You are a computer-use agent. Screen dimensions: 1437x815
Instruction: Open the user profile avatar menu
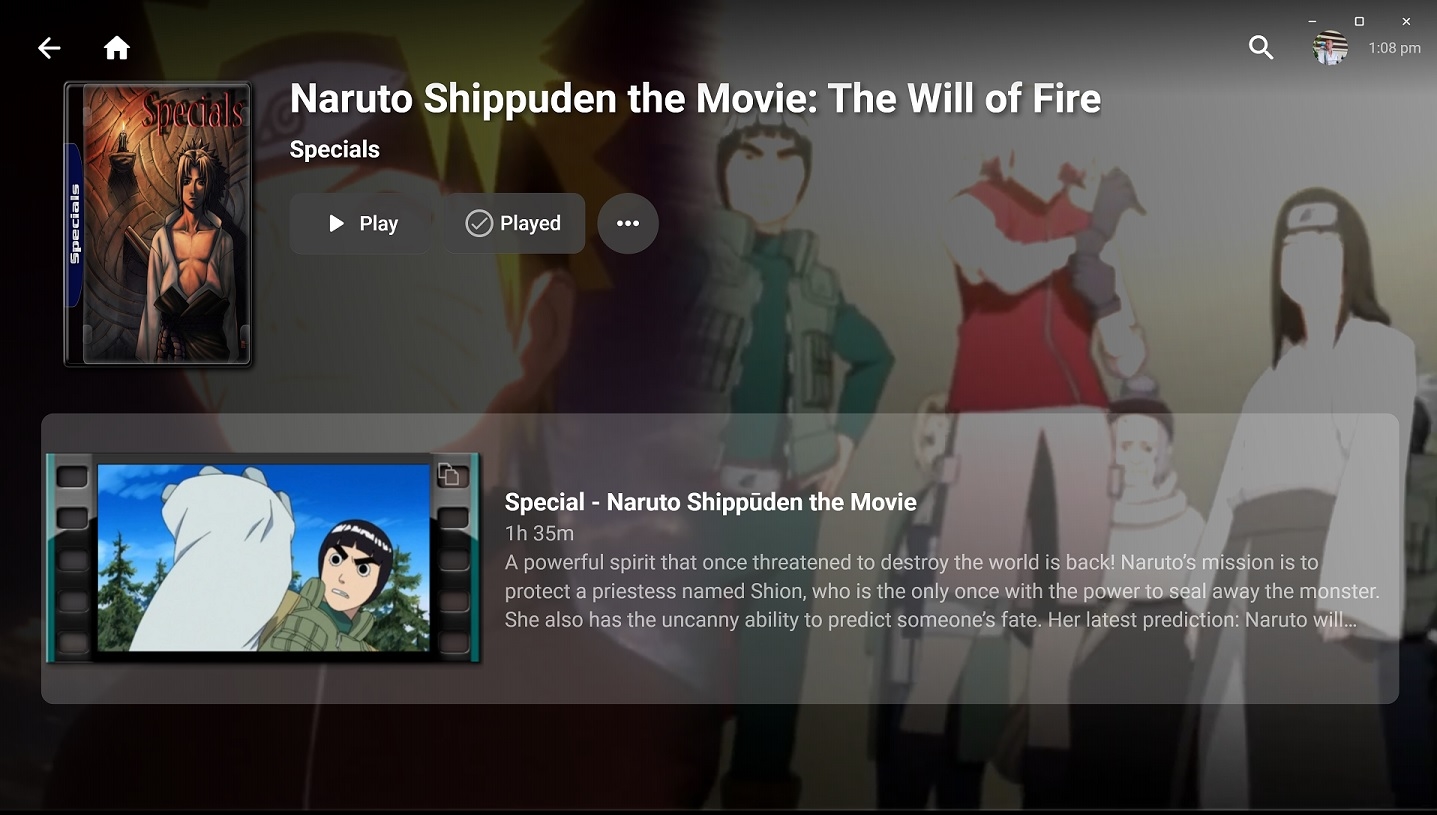pos(1330,47)
